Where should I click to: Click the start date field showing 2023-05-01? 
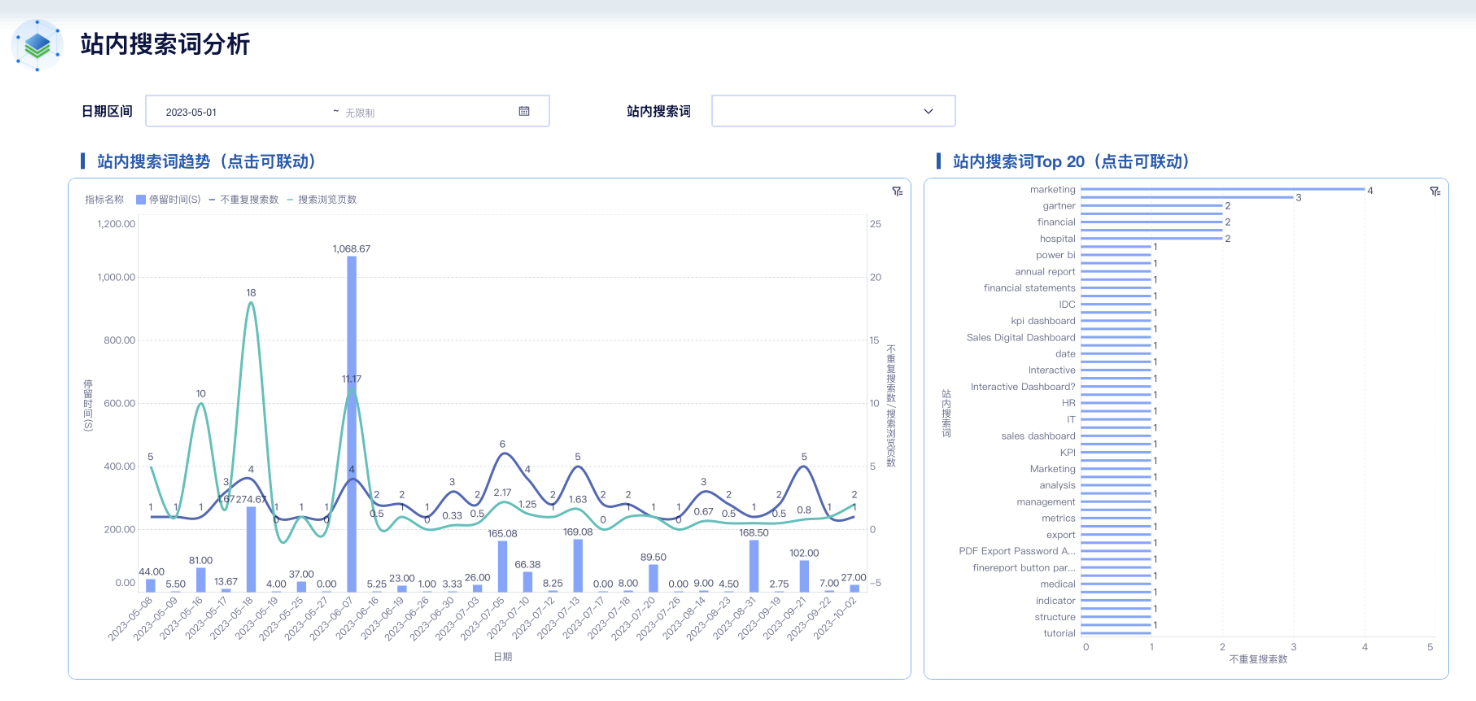point(191,112)
